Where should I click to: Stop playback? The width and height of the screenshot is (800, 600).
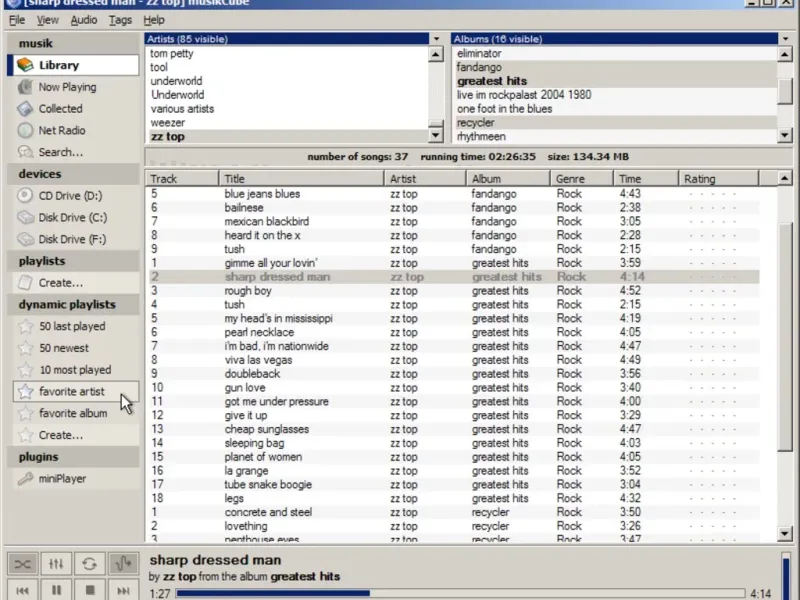tap(90, 591)
